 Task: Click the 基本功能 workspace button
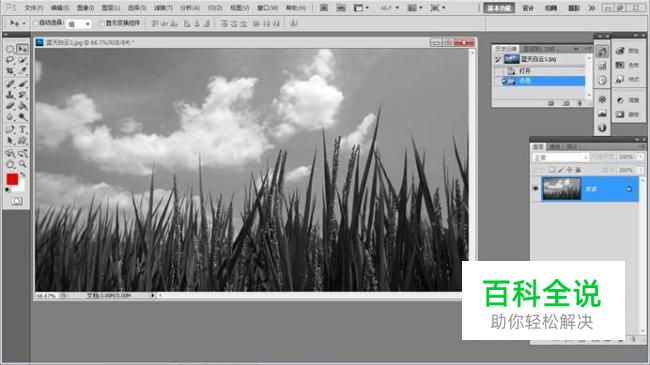coord(499,8)
